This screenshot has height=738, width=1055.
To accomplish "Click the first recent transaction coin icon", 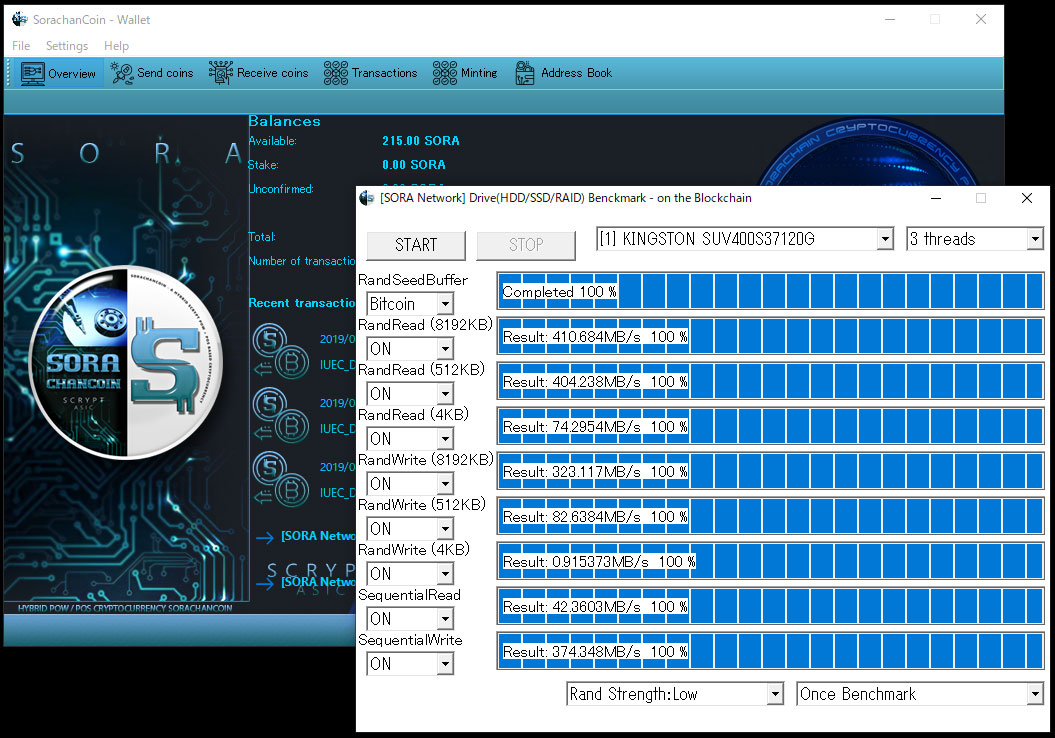I will tap(281, 351).
